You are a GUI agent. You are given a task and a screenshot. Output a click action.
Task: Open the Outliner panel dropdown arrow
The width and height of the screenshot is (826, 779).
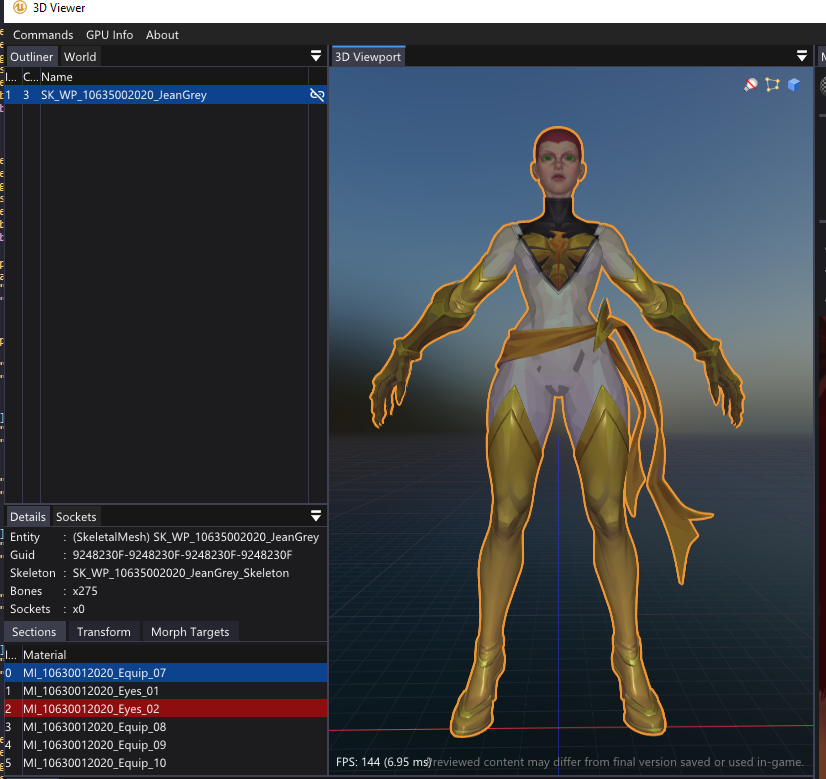tap(316, 56)
